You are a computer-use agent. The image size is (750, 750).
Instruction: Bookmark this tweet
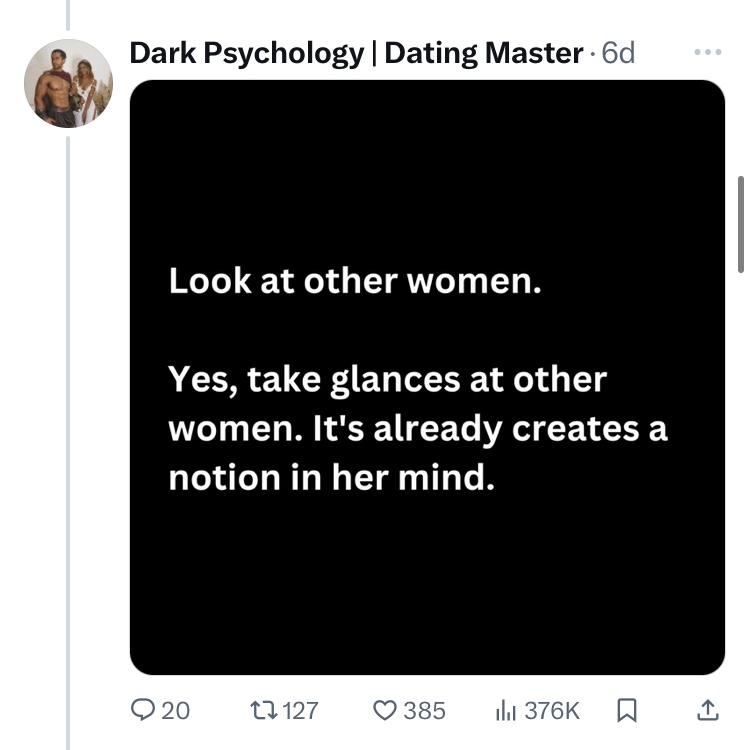627,710
